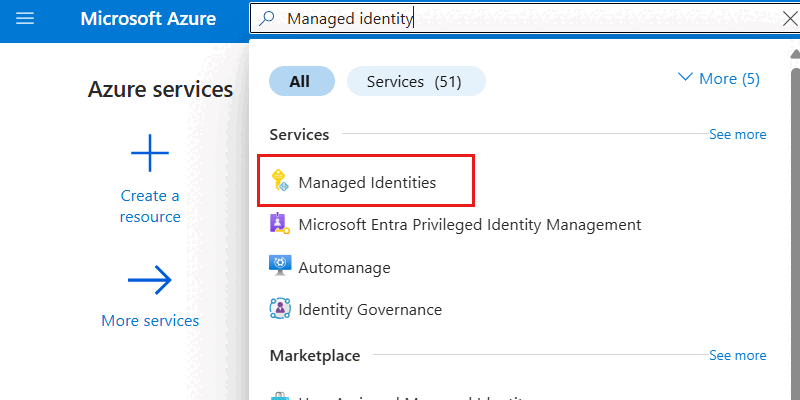
Task: Click the More services arrow icon
Action: 150,281
